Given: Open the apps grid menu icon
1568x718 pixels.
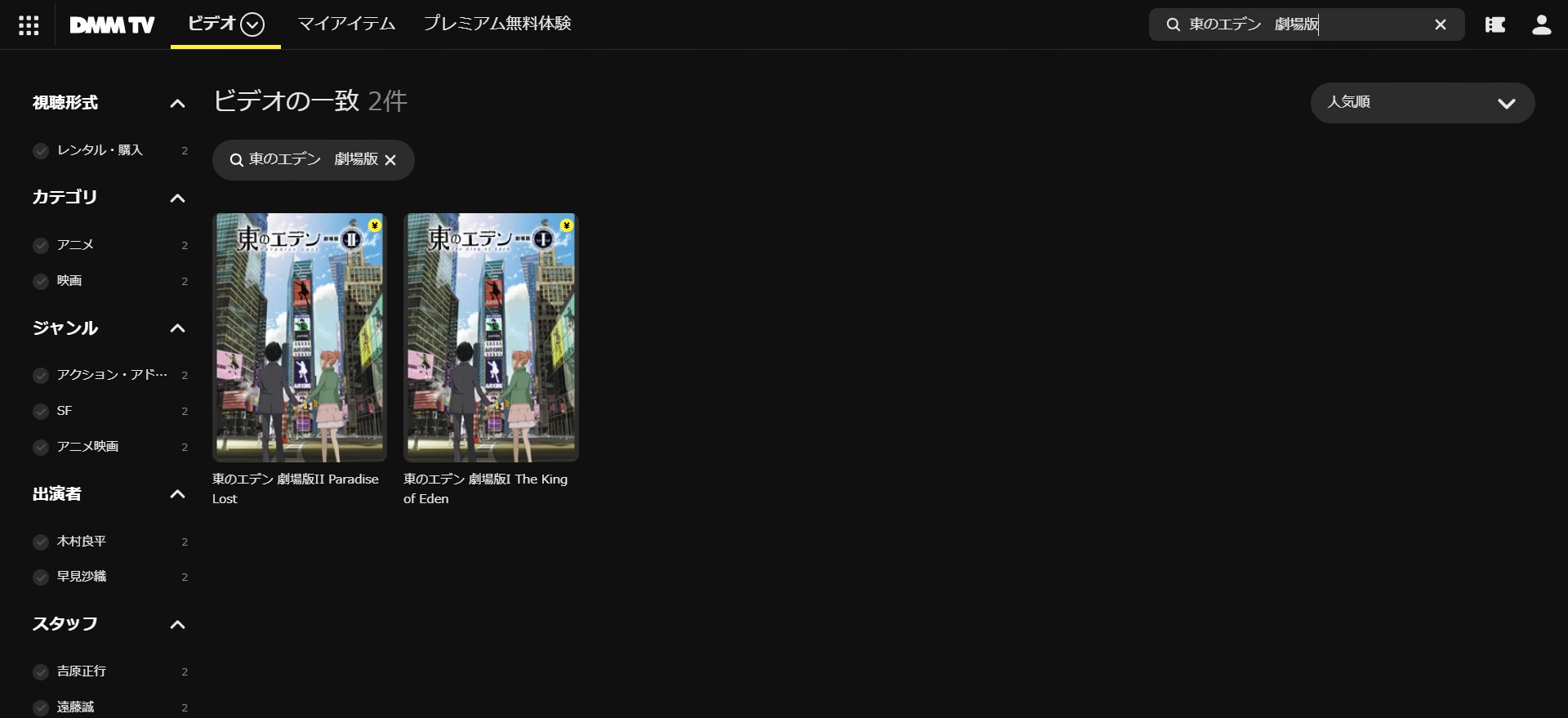Looking at the screenshot, I should click(29, 25).
